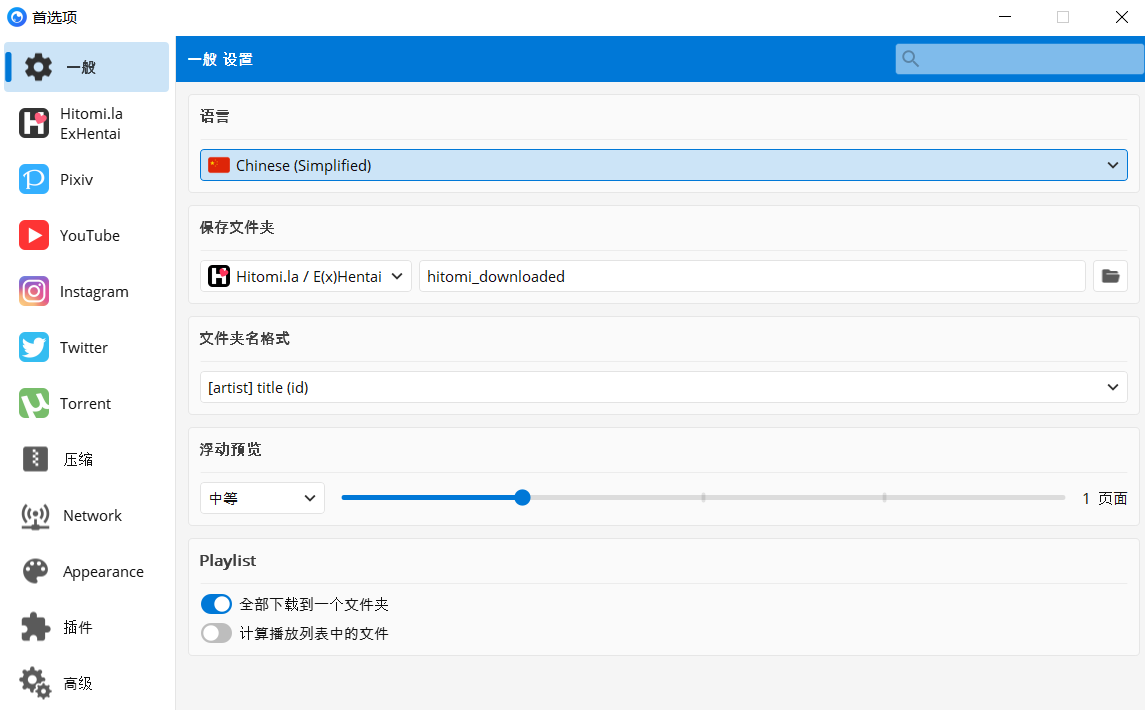Switch to the YouTube settings tab
This screenshot has width=1145, height=710.
pos(86,235)
